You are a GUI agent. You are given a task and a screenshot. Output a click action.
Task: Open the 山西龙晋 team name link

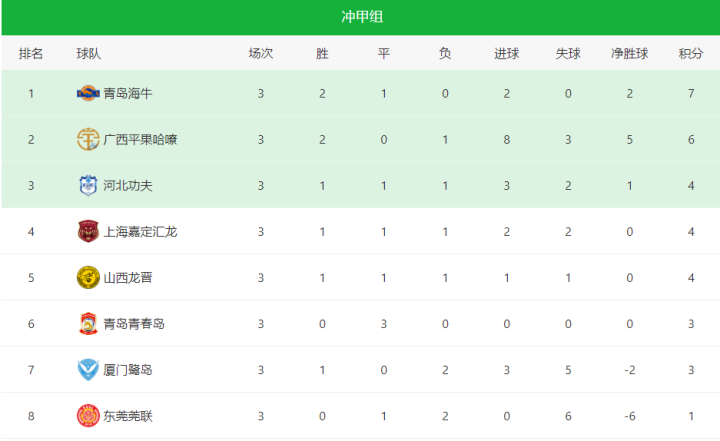(128, 278)
